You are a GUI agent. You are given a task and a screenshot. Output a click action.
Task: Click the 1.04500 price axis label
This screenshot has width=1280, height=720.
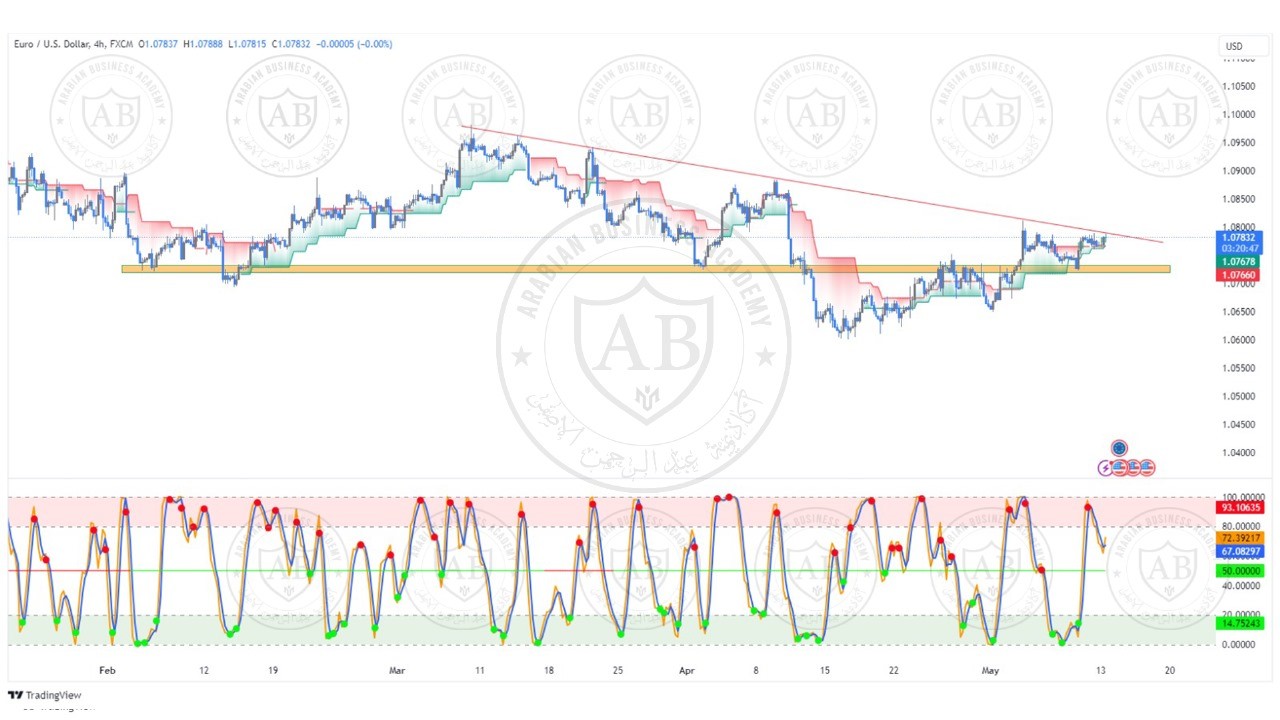(x=1239, y=424)
